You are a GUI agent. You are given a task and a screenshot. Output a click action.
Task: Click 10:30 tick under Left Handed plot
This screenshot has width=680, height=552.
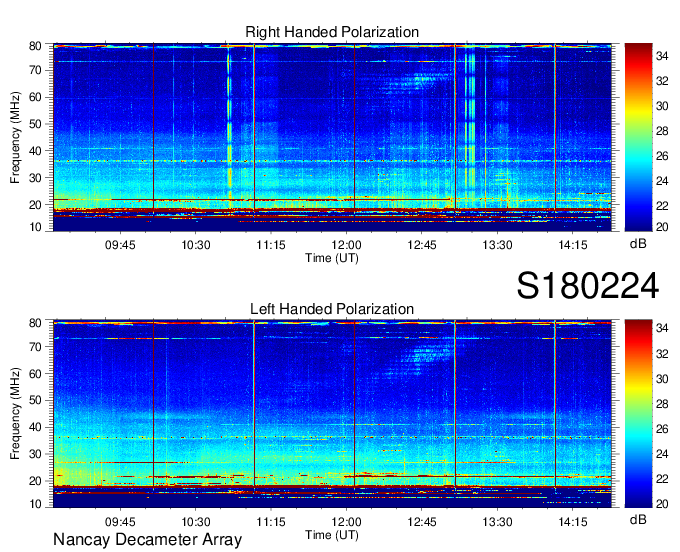196,522
